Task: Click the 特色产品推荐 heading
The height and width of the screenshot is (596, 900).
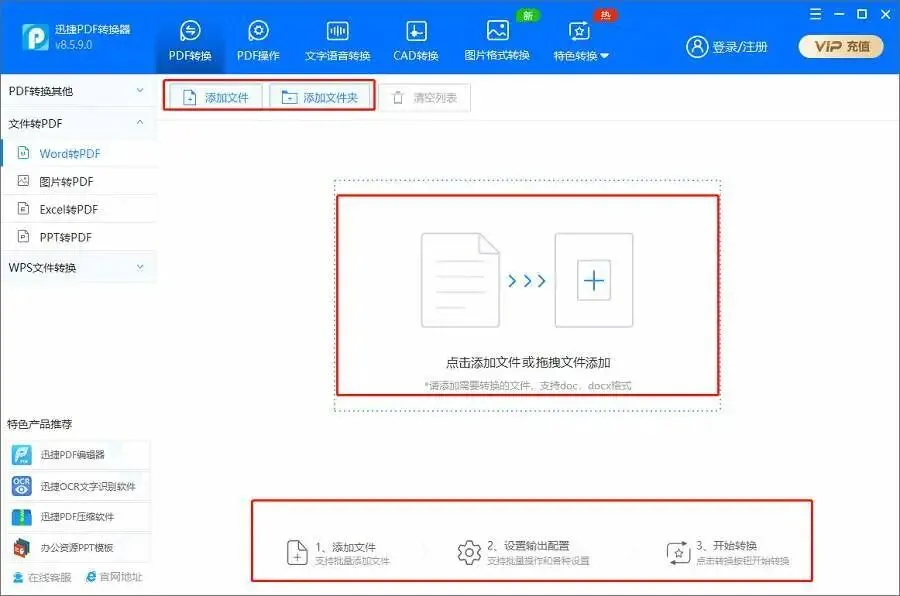Action: [x=40, y=424]
